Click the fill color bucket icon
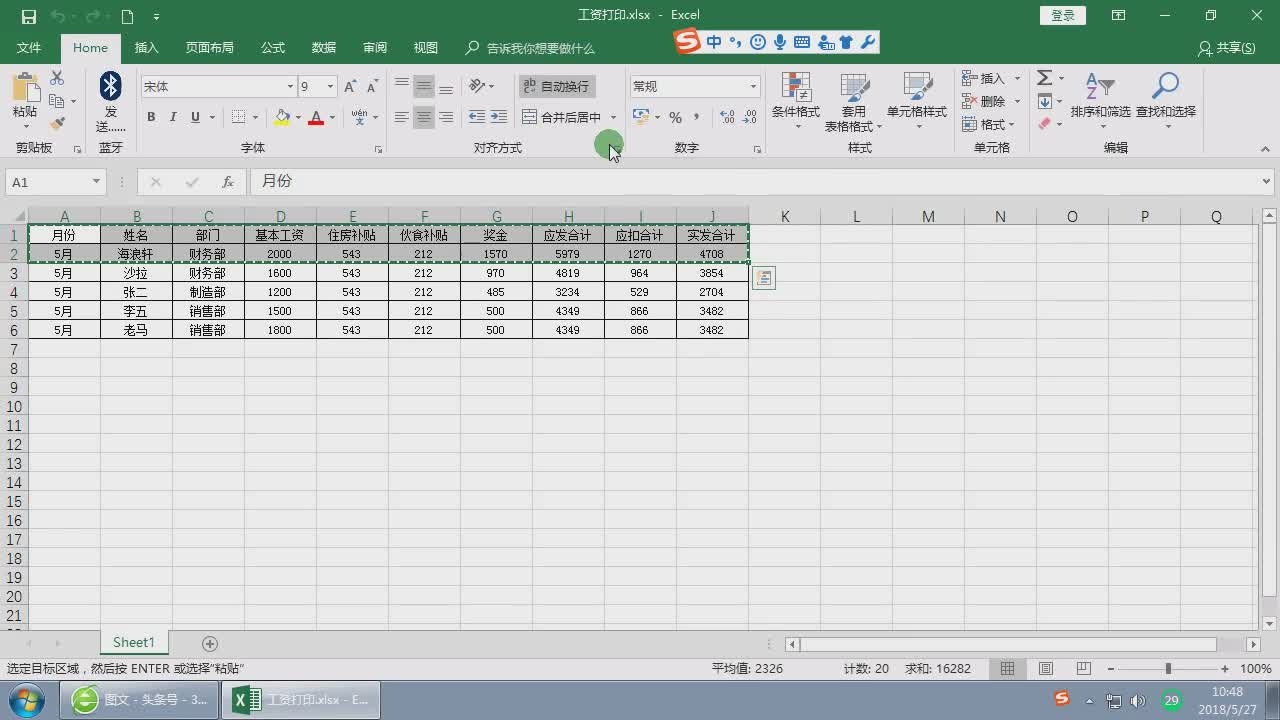This screenshot has width=1280, height=720. [x=282, y=117]
